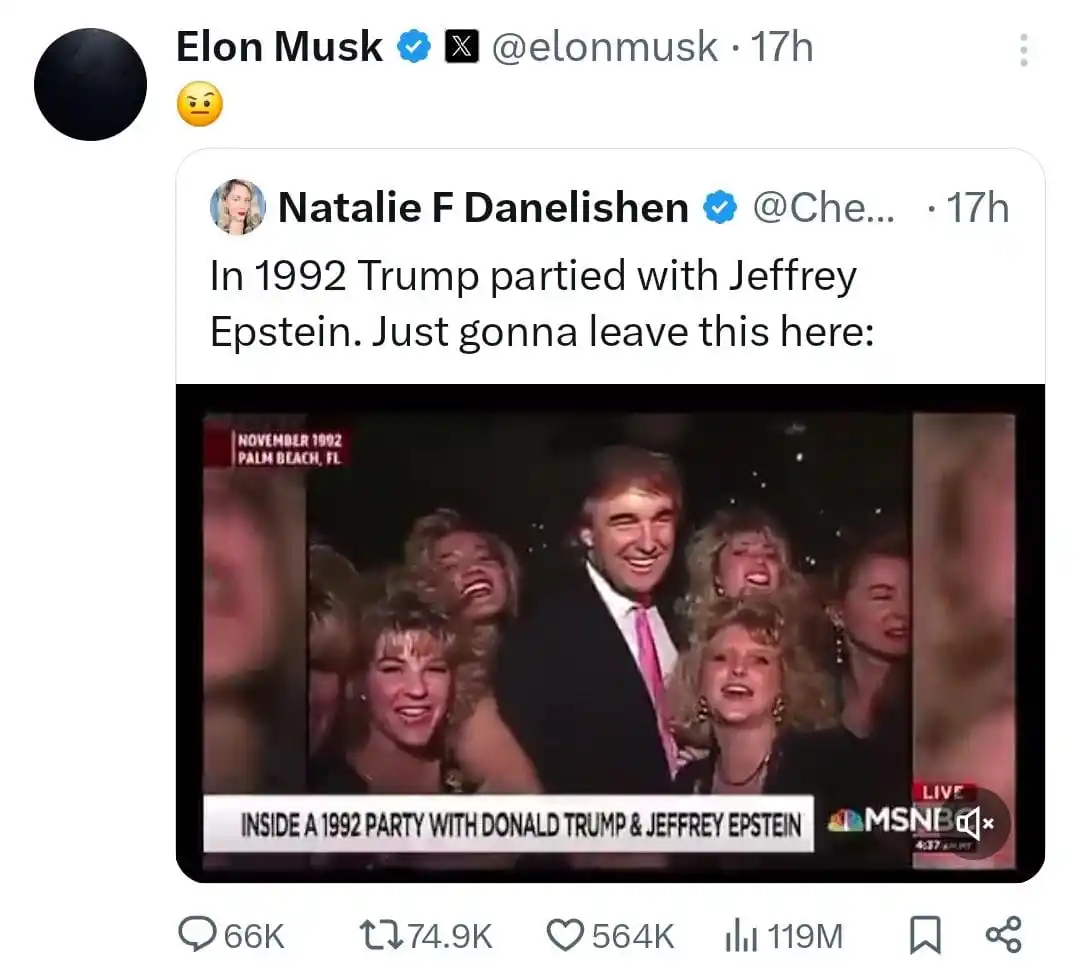Click the share icon for the post
This screenshot has height=964, width=1078.
(x=1003, y=935)
